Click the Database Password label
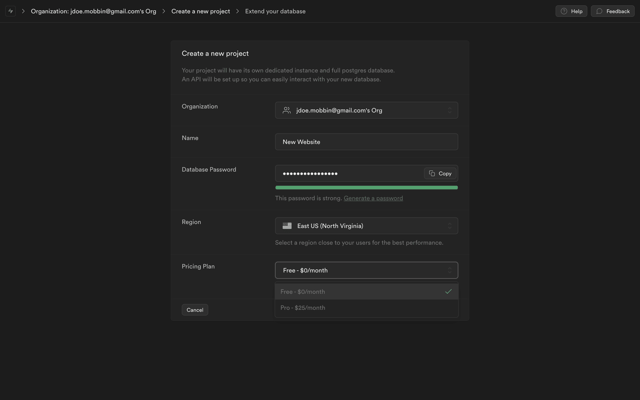The height and width of the screenshot is (400, 640). pos(209,169)
